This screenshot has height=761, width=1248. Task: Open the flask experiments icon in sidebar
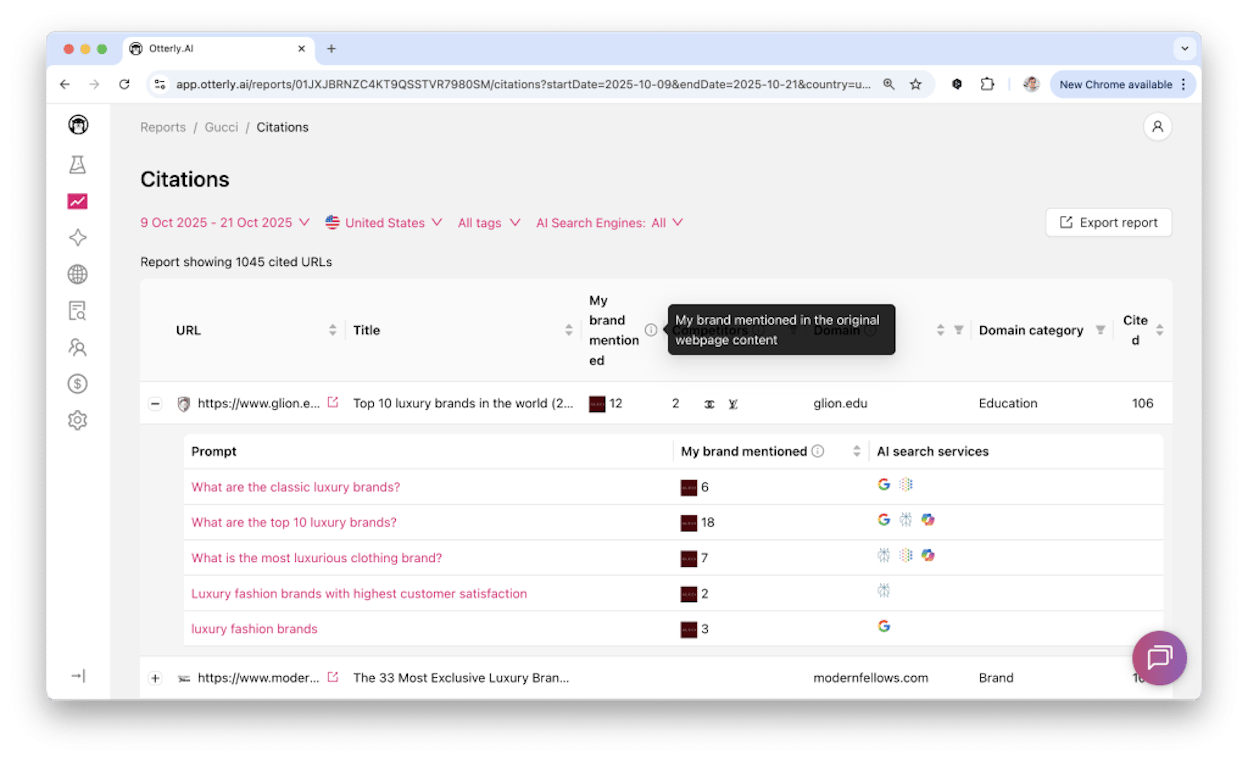[x=78, y=165]
